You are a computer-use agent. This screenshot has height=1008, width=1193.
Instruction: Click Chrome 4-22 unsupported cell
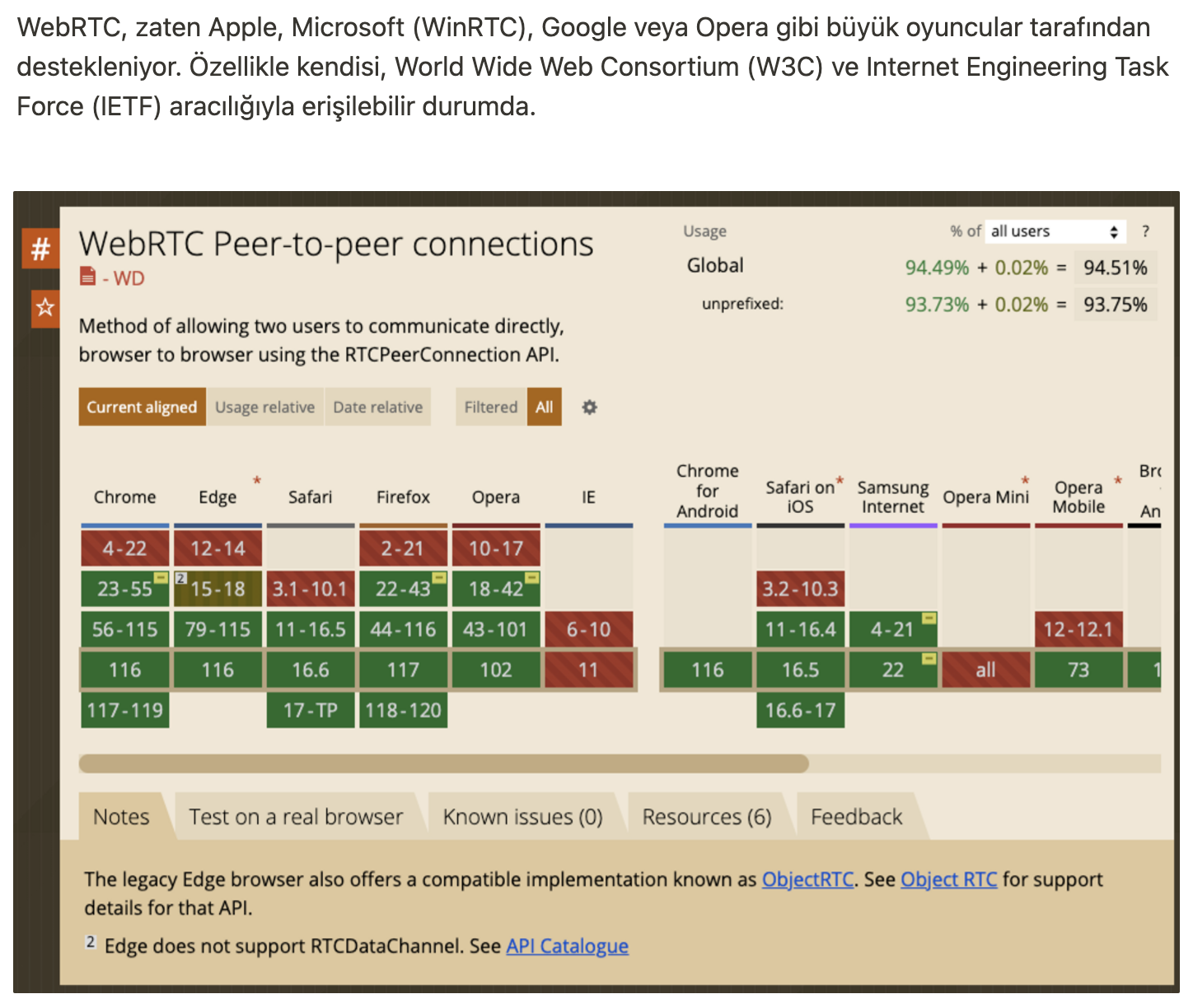pos(125,548)
